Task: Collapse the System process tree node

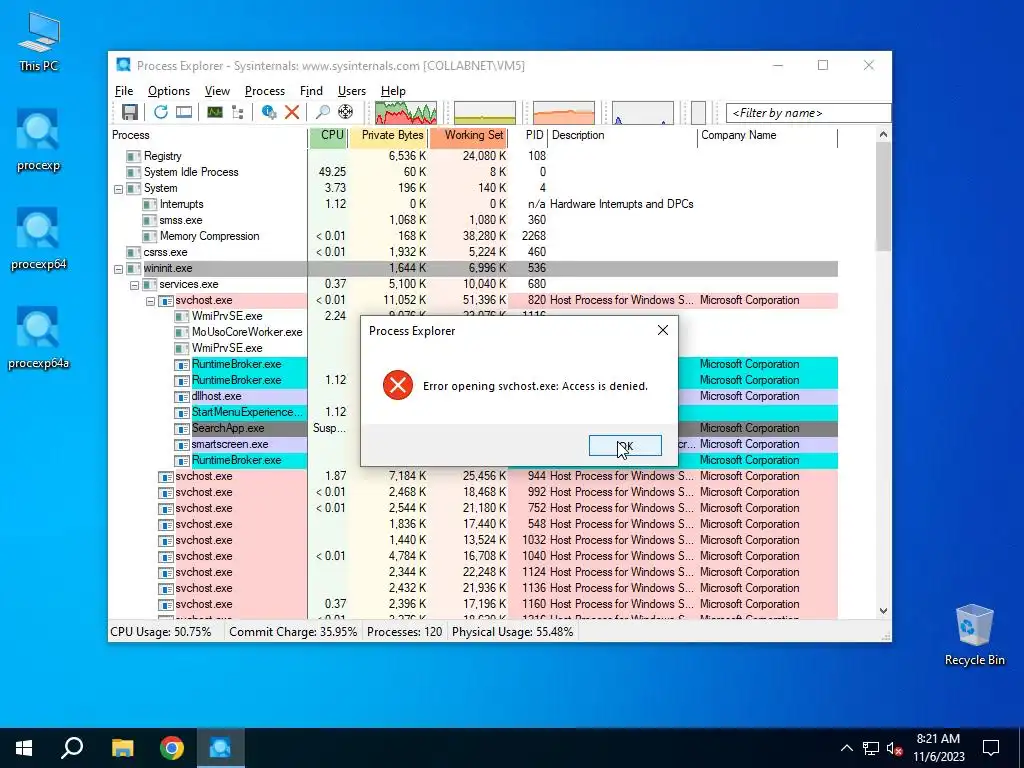Action: coord(118,189)
